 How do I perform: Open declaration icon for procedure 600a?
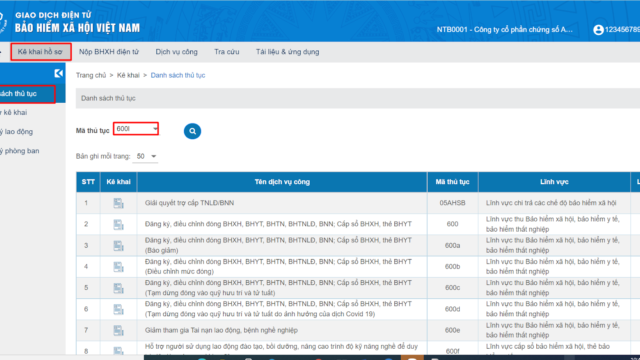click(118, 245)
